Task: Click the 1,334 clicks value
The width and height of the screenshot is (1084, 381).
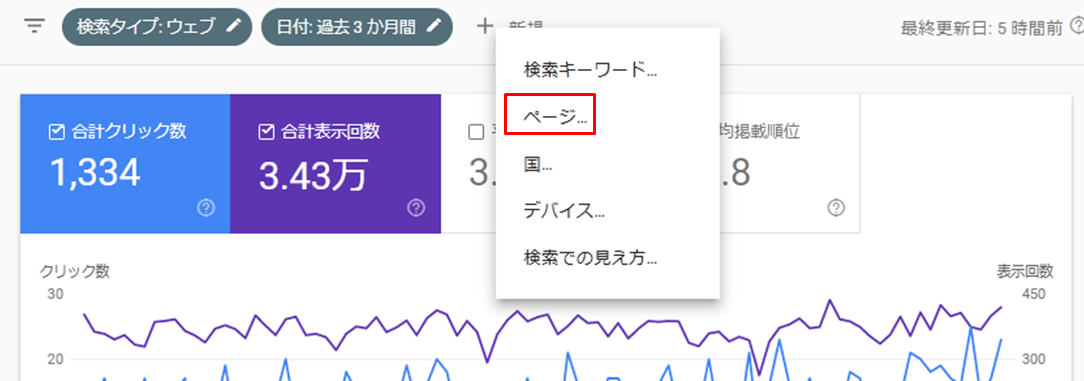Action: (x=96, y=171)
